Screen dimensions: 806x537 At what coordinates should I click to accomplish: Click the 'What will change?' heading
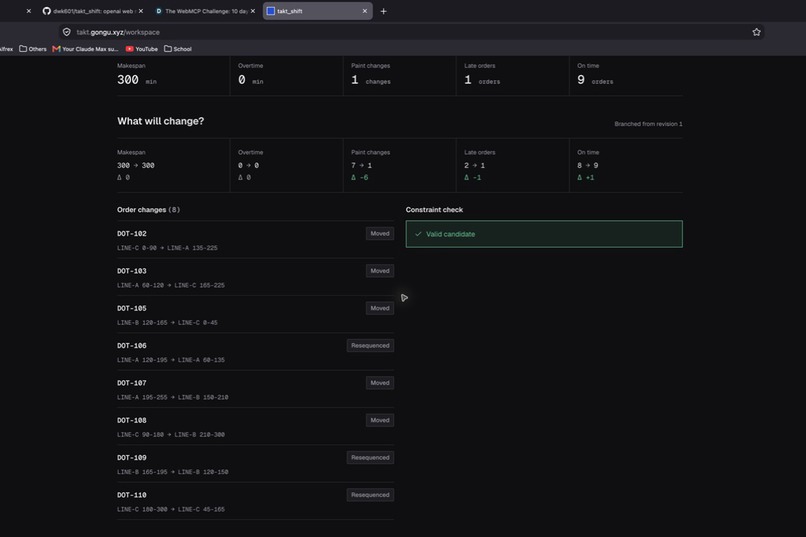[160, 121]
